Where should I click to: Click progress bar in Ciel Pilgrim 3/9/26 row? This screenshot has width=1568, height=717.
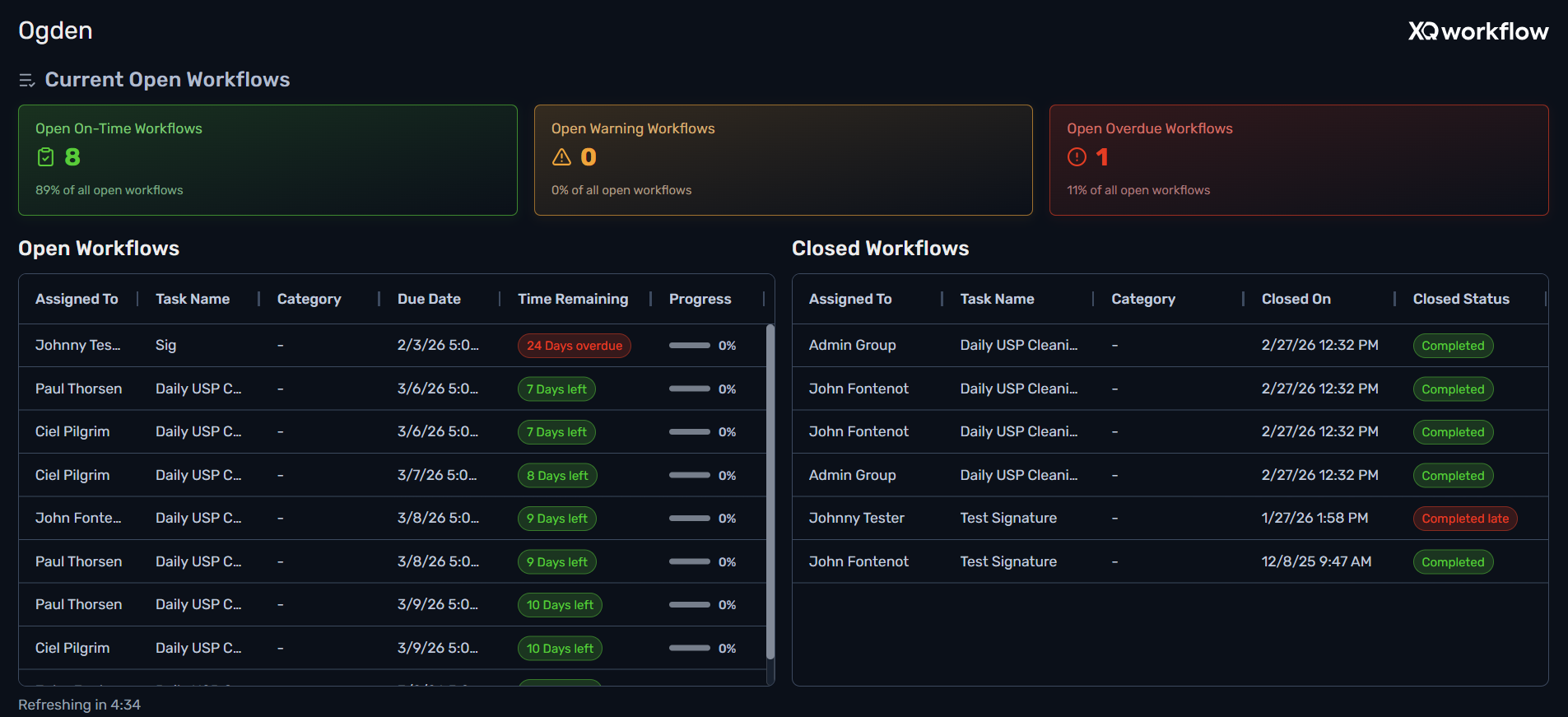690,648
